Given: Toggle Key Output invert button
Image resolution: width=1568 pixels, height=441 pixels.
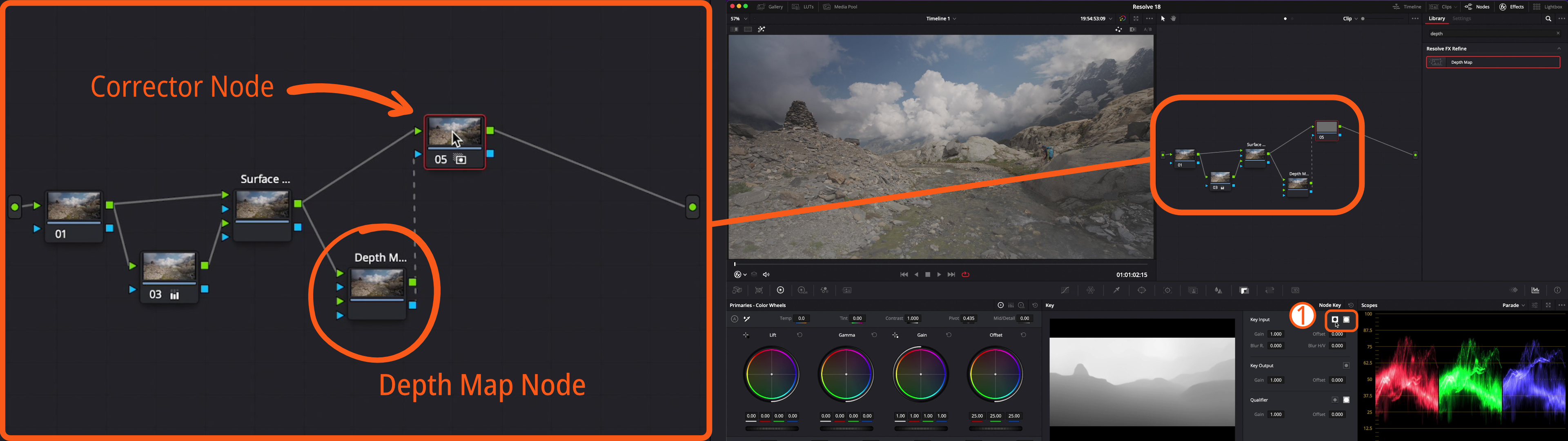Looking at the screenshot, I should click(1346, 366).
